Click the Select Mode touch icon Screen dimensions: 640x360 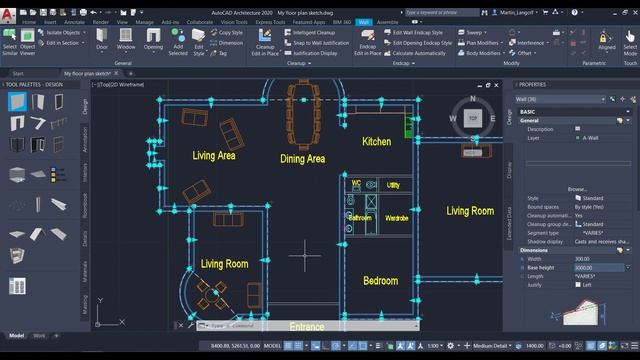coord(630,42)
